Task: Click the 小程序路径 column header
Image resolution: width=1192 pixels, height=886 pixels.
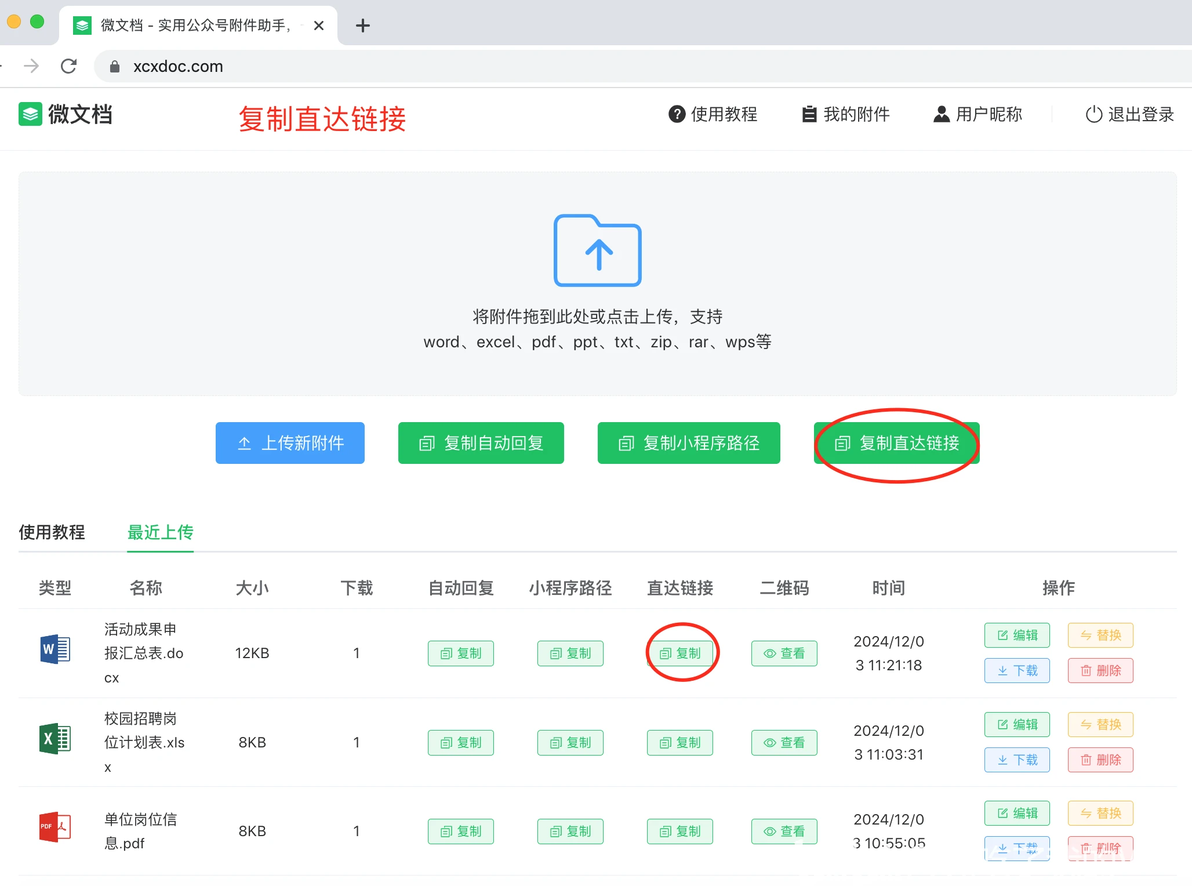Action: (x=570, y=588)
